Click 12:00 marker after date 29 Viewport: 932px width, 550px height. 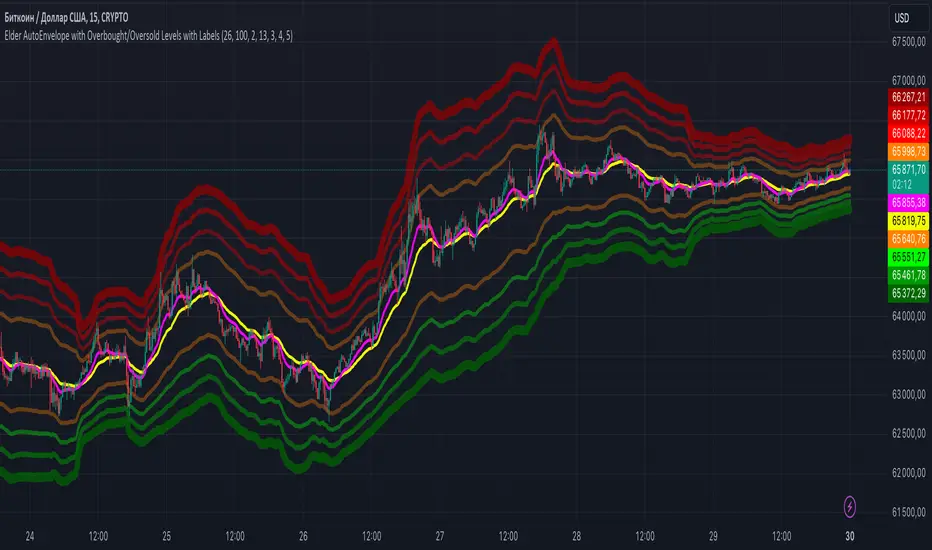781,536
